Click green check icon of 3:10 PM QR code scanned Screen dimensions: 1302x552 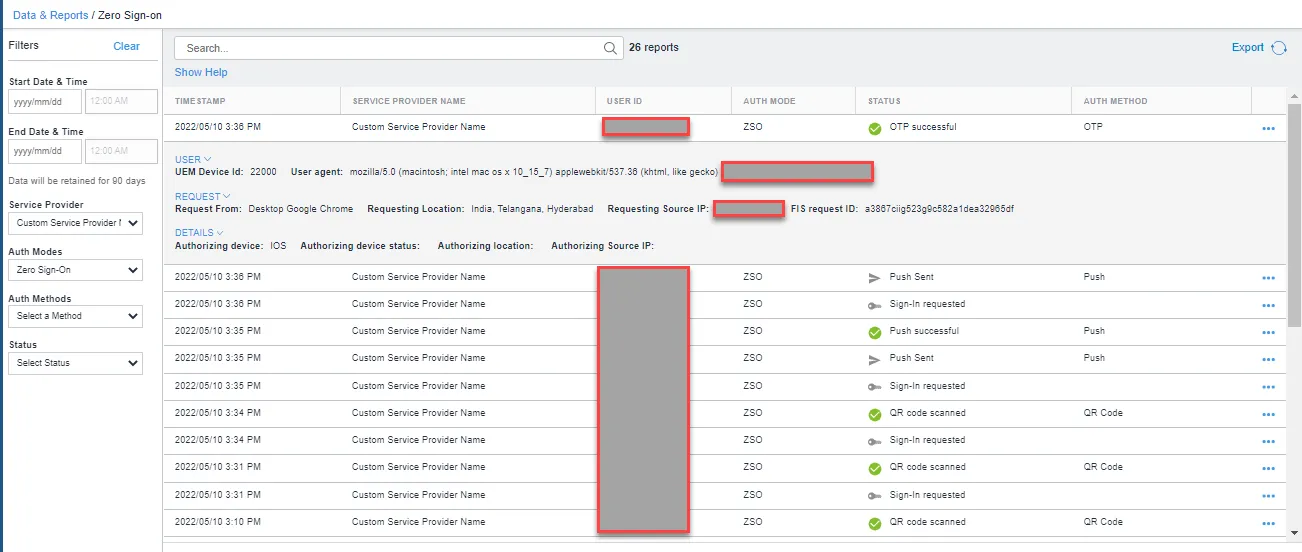[875, 523]
